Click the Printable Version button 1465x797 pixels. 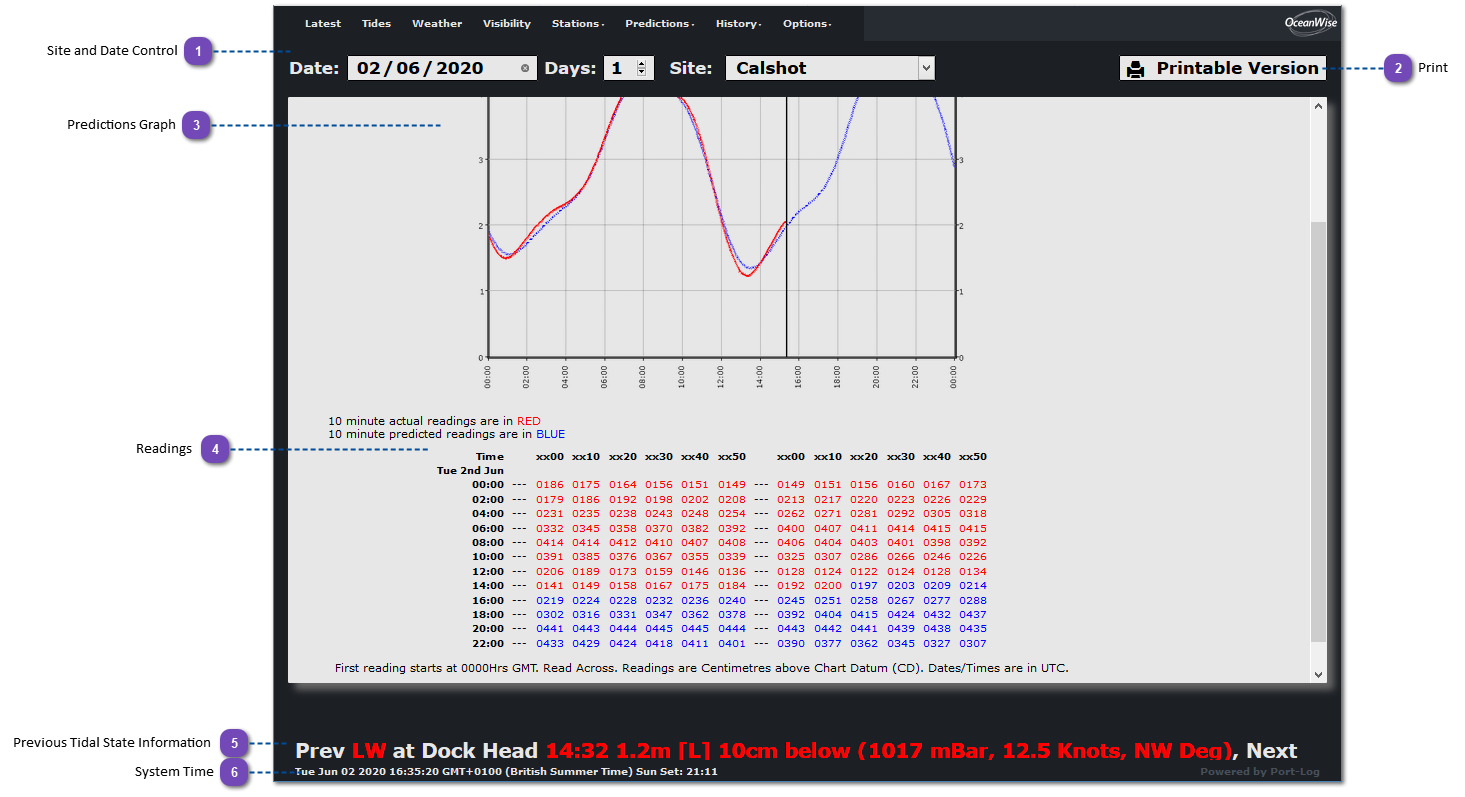(x=1223, y=68)
